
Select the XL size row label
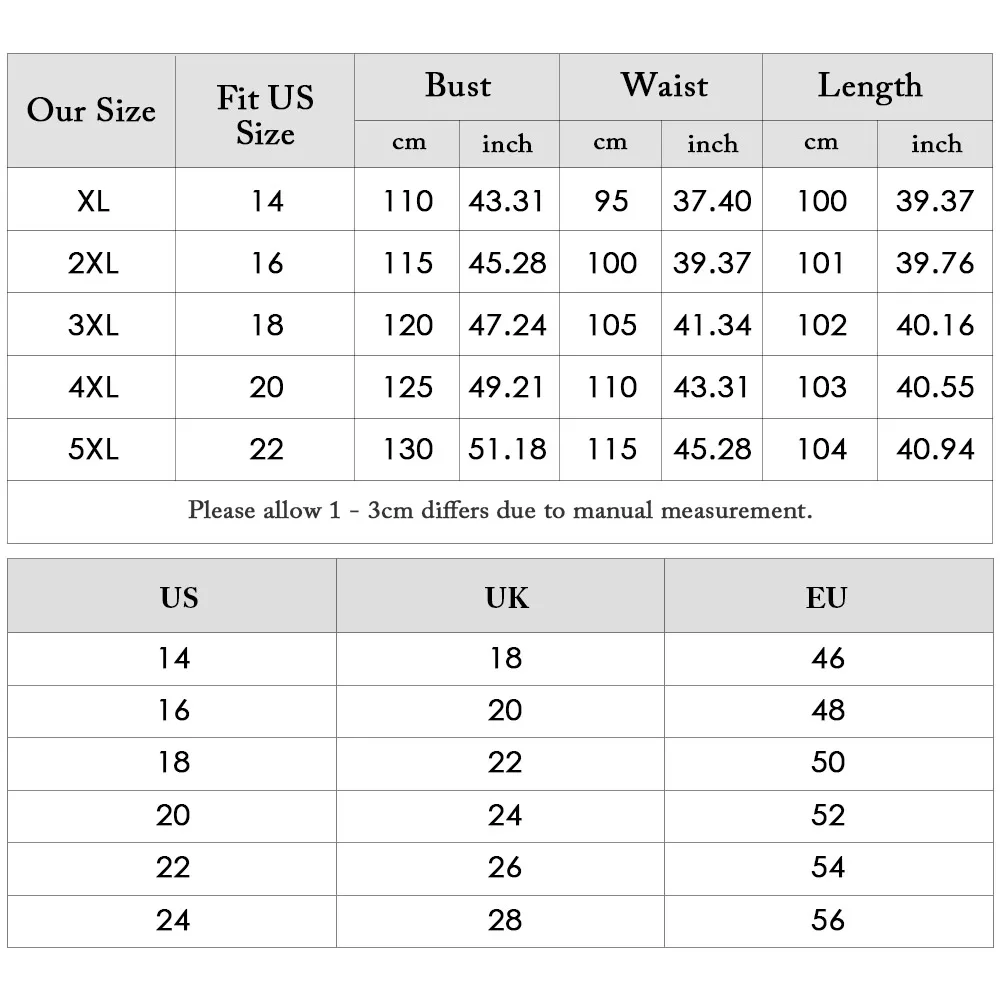93,201
